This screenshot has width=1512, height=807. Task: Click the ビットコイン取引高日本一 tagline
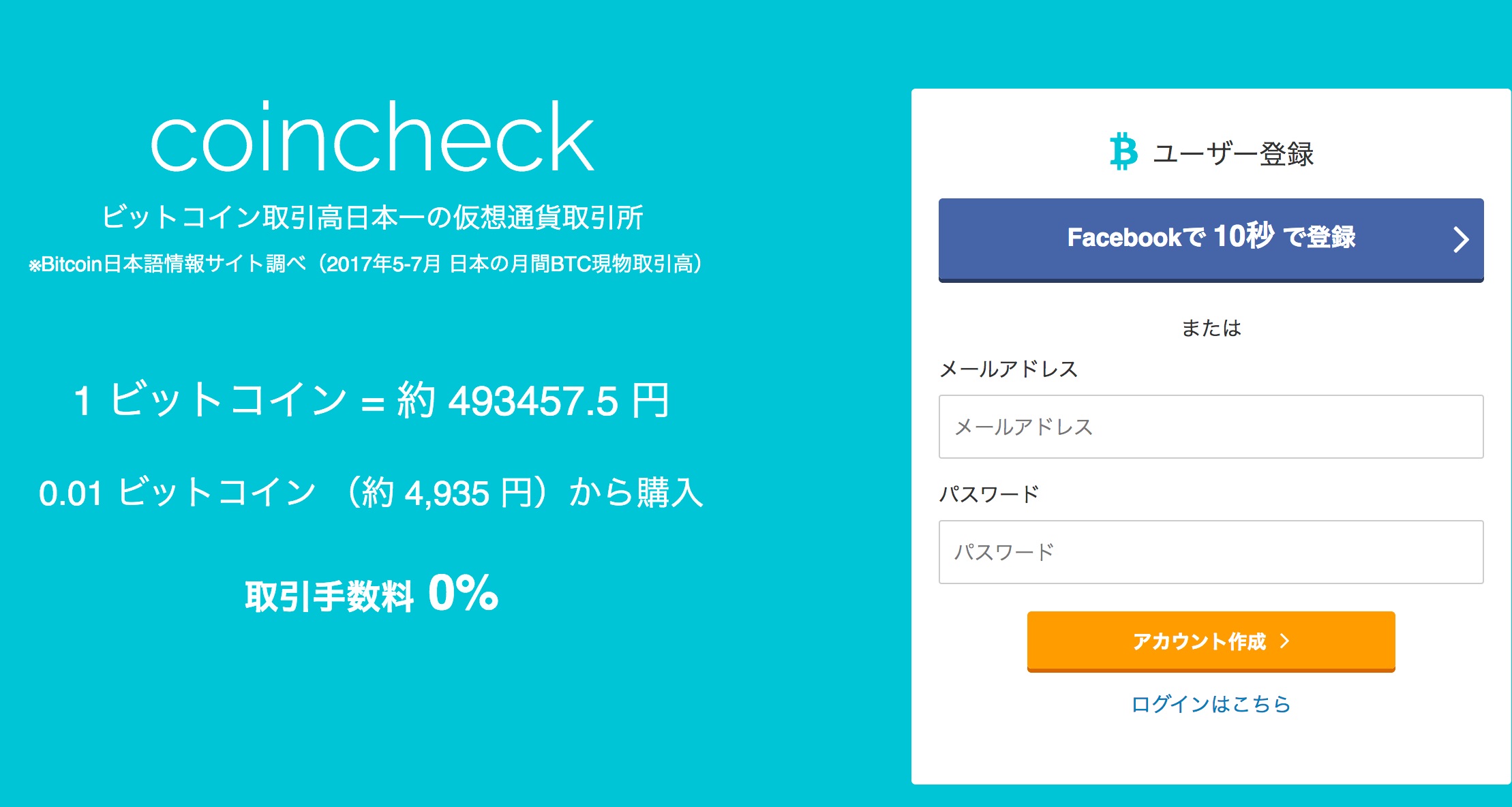click(372, 218)
